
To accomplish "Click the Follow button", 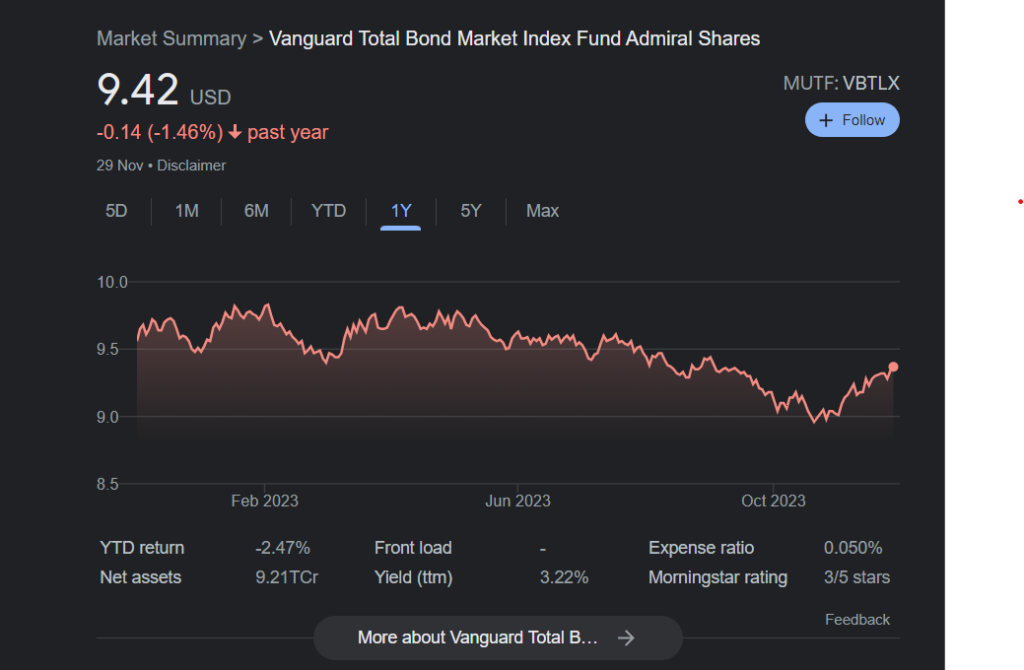I will (x=852, y=120).
